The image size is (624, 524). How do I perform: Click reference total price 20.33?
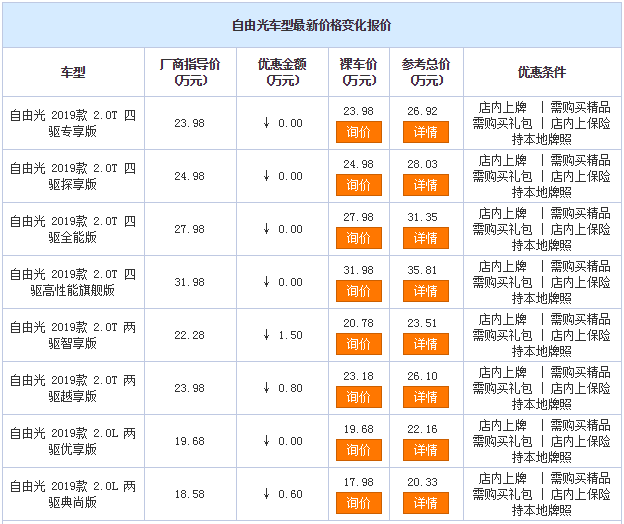tap(422, 482)
